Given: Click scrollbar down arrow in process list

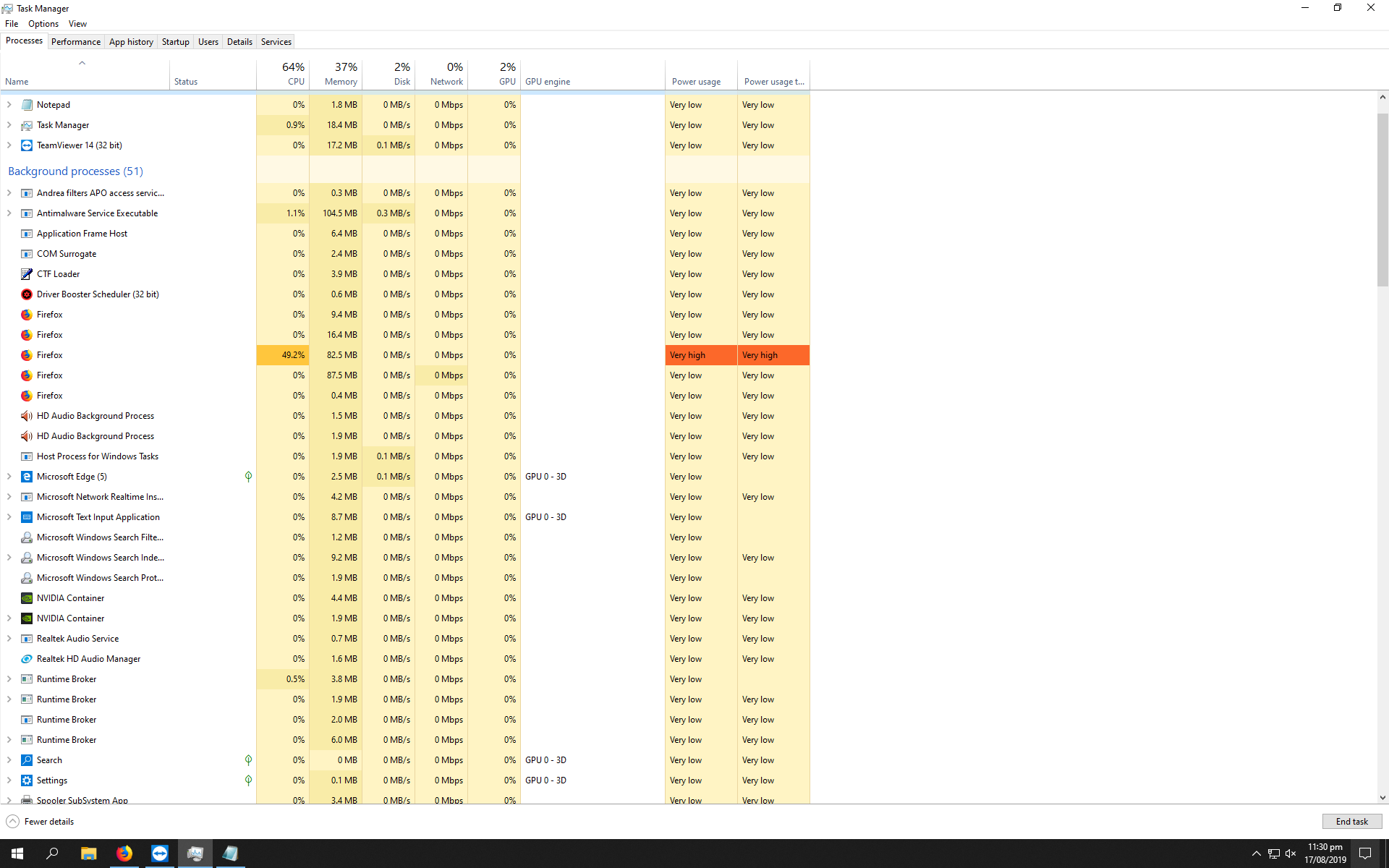Looking at the screenshot, I should click(1382, 798).
